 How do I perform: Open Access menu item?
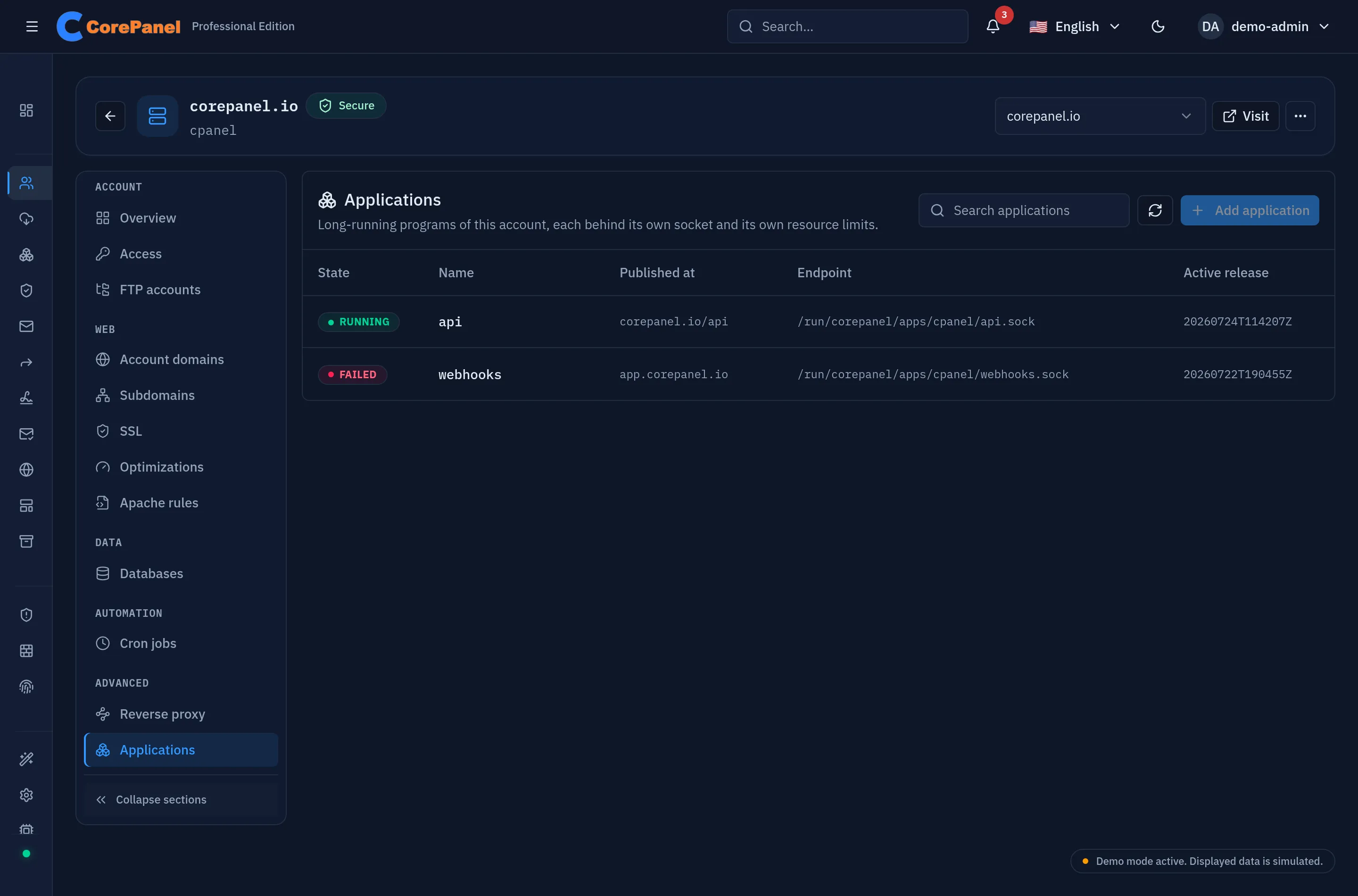coord(181,254)
